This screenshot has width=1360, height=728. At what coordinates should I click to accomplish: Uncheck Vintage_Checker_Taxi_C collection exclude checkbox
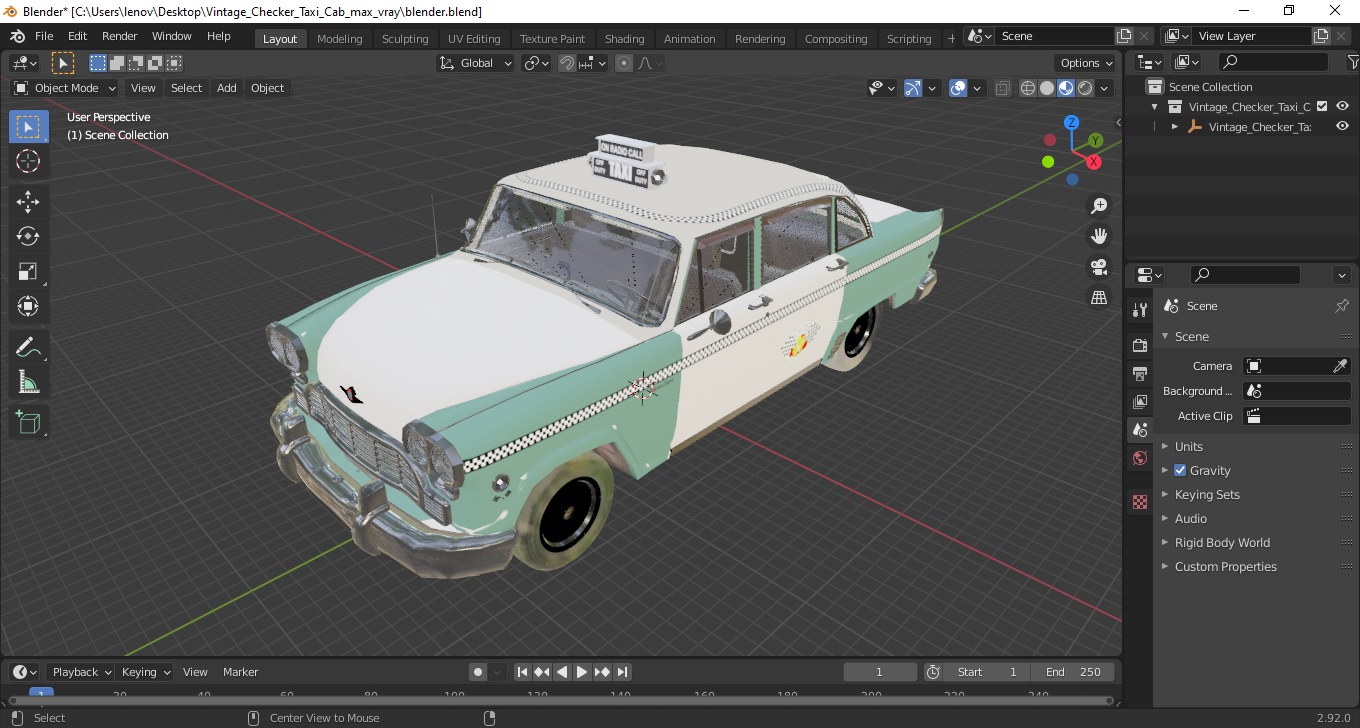(1322, 106)
